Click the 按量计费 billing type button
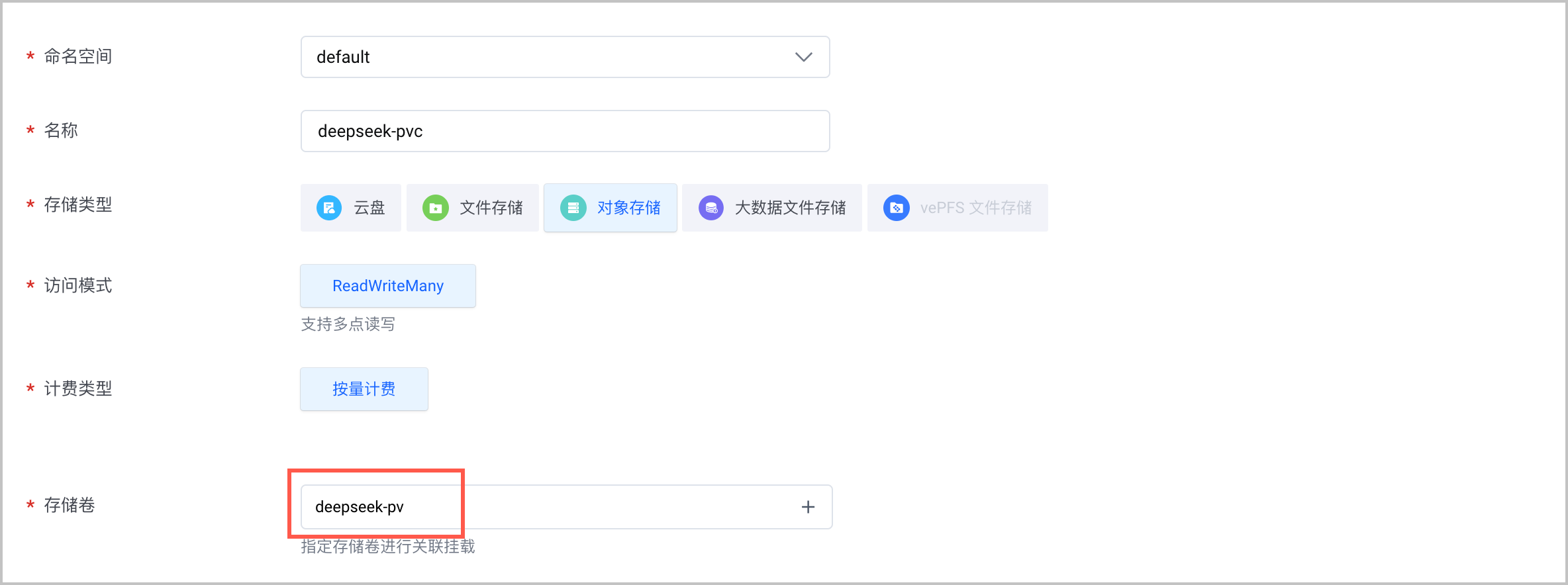 364,389
